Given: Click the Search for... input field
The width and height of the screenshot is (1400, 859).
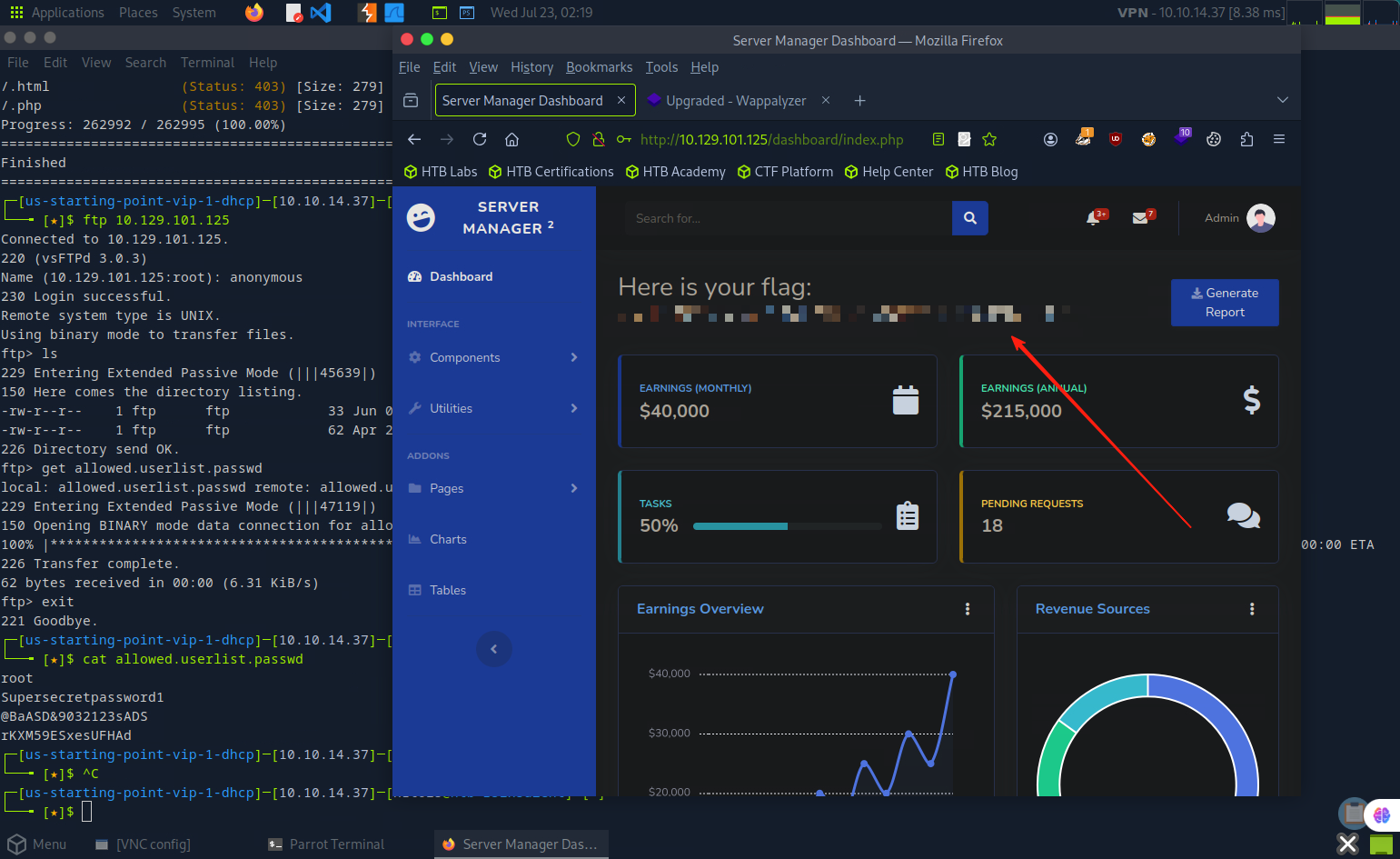Looking at the screenshot, I should click(x=787, y=218).
